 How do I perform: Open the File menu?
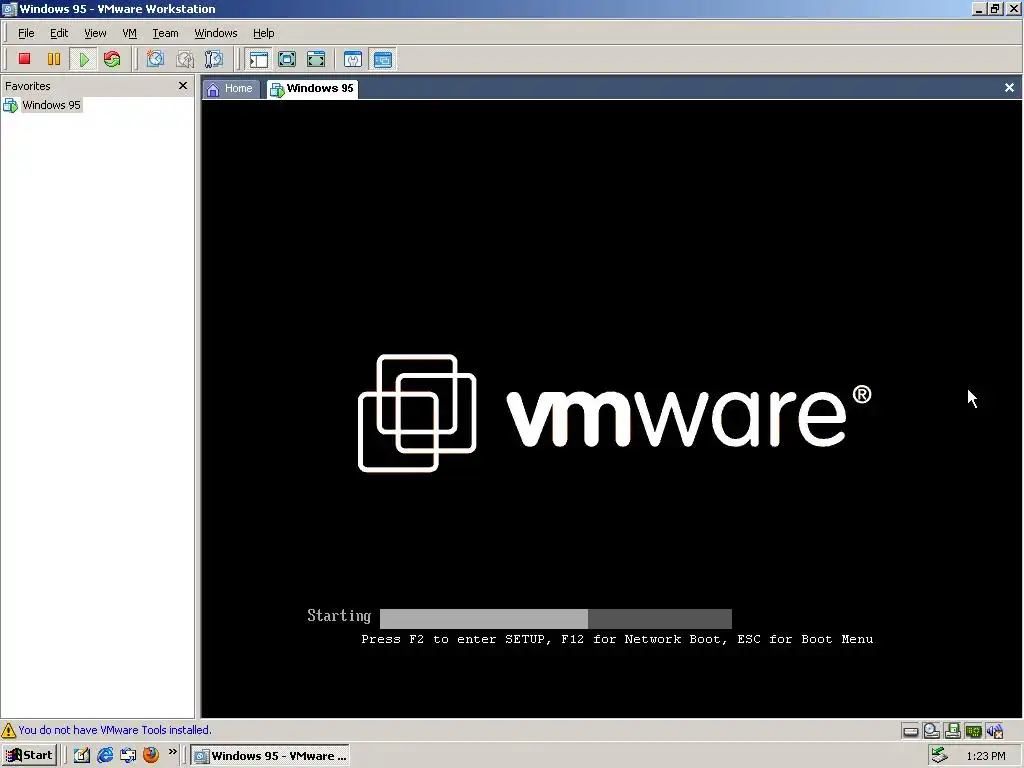pos(26,33)
